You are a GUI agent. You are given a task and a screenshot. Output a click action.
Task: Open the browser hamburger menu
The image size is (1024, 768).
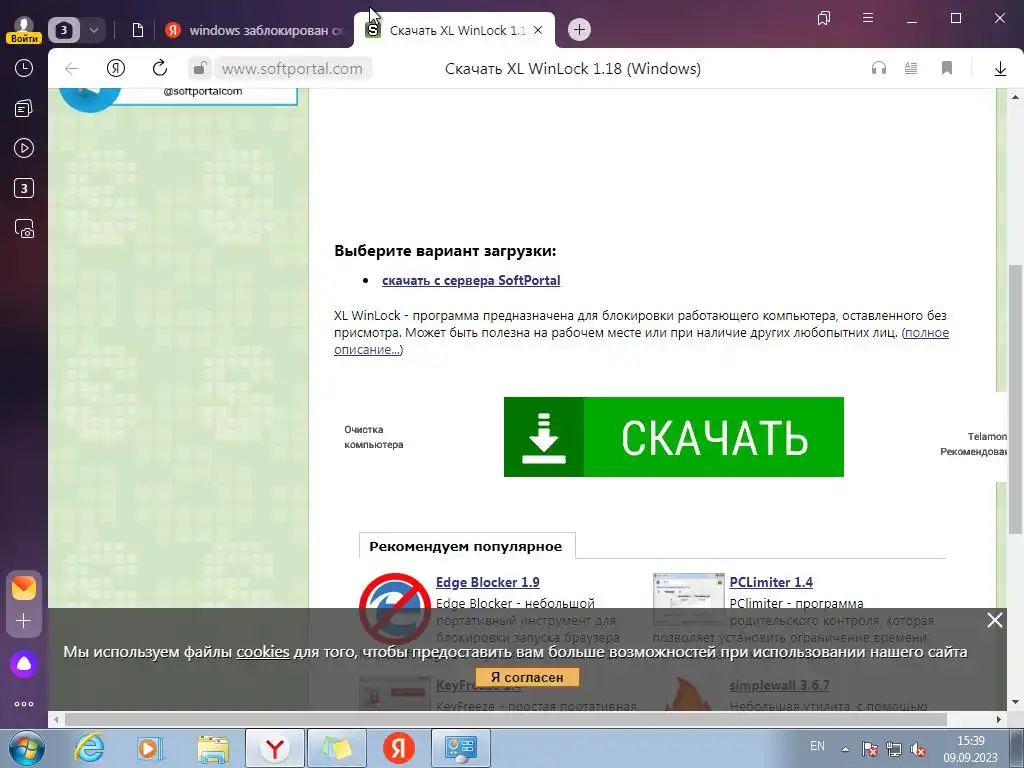[x=868, y=18]
